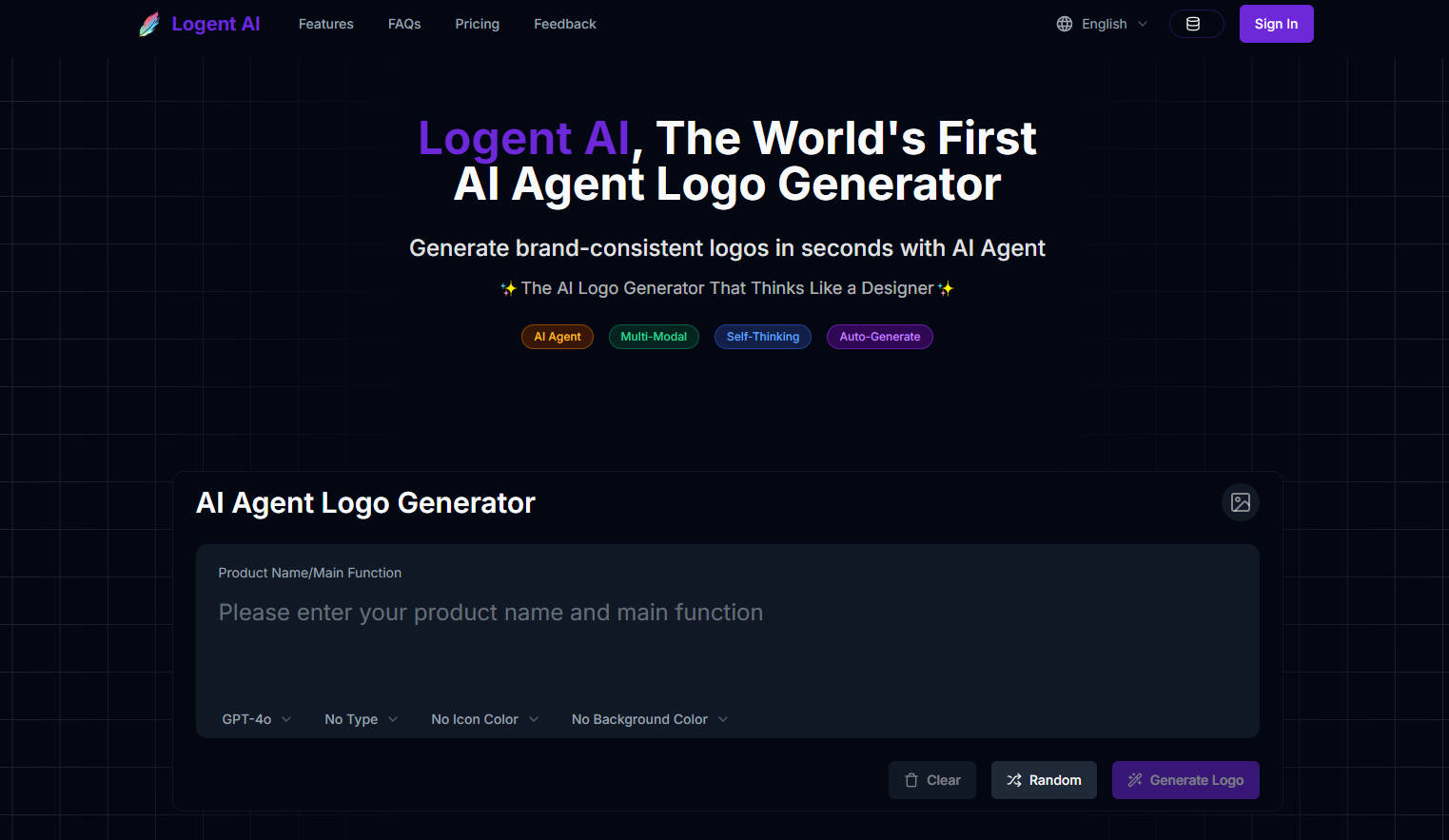Open the database icon in the header pill
This screenshot has width=1449, height=840.
1196,24
